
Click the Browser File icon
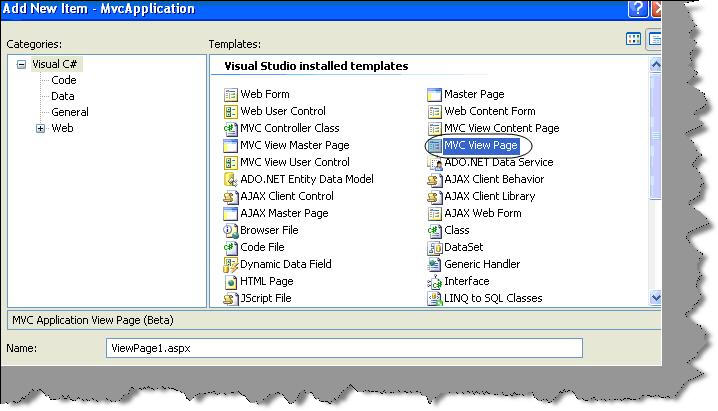click(230, 230)
